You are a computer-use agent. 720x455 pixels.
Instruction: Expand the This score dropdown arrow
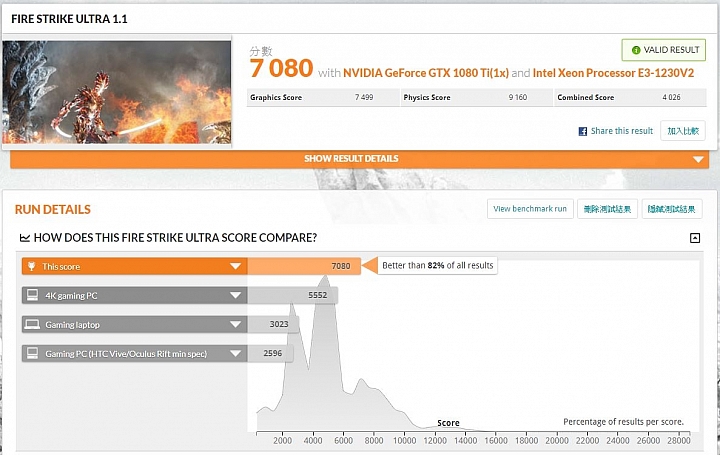pyautogui.click(x=236, y=266)
